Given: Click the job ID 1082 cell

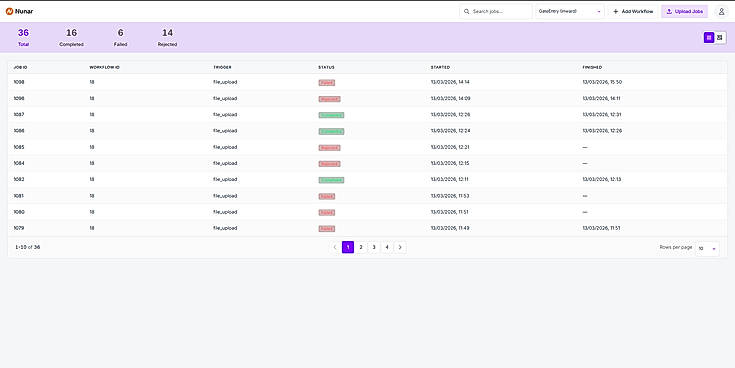Looking at the screenshot, I should 19,179.
